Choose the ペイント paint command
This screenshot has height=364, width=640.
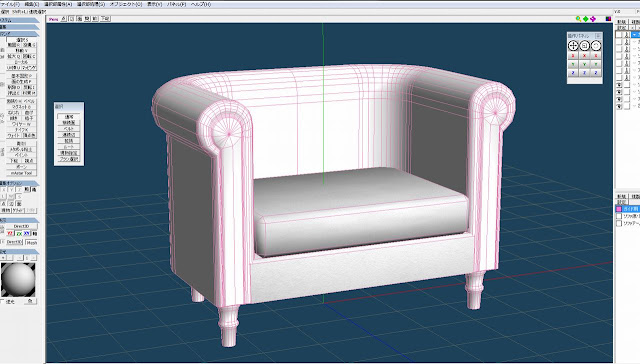click(21, 155)
